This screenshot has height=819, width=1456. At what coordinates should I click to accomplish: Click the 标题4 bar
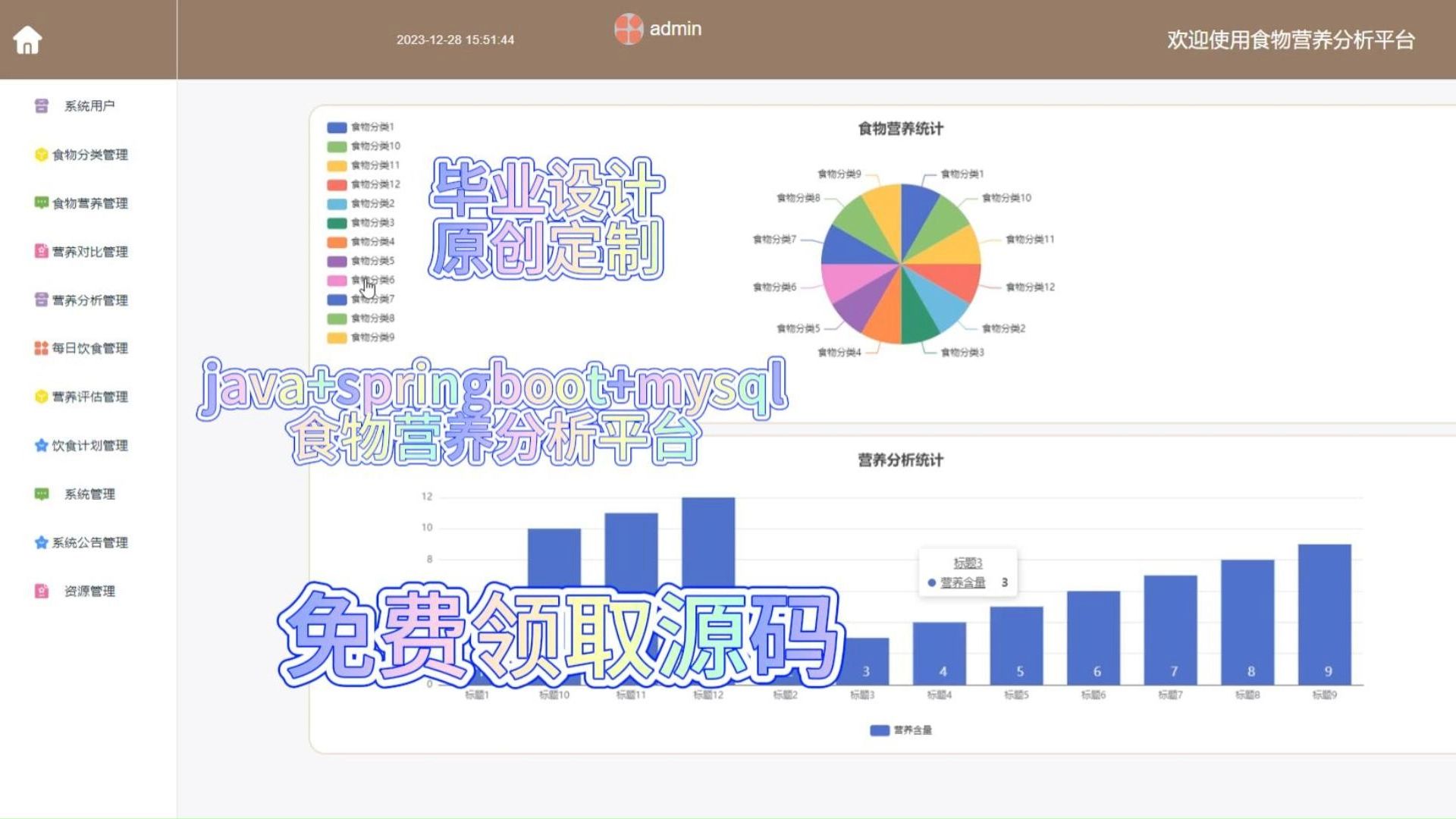tap(940, 654)
